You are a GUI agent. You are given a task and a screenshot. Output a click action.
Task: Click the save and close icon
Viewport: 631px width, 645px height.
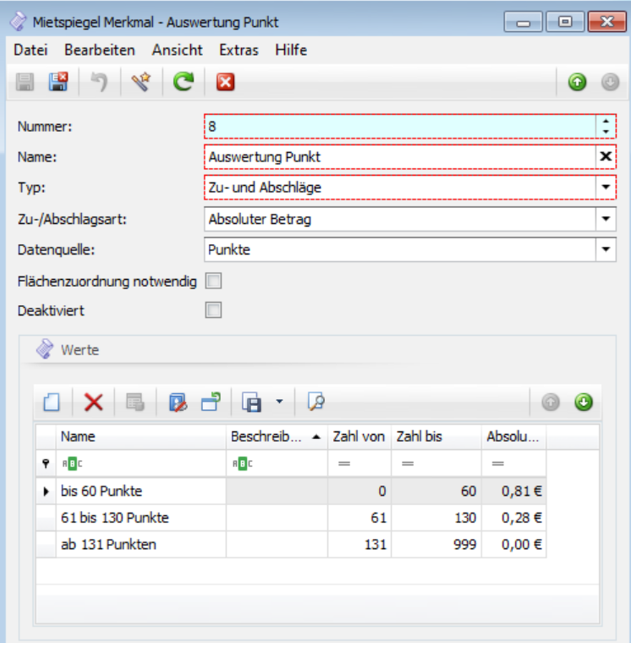pyautogui.click(x=59, y=83)
